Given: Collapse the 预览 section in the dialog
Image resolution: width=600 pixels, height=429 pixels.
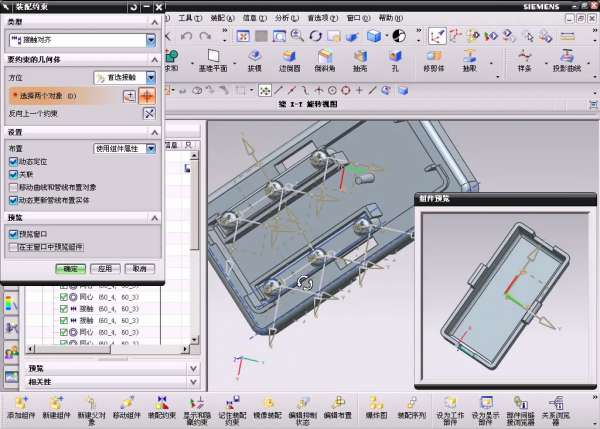Looking at the screenshot, I should [x=155, y=218].
